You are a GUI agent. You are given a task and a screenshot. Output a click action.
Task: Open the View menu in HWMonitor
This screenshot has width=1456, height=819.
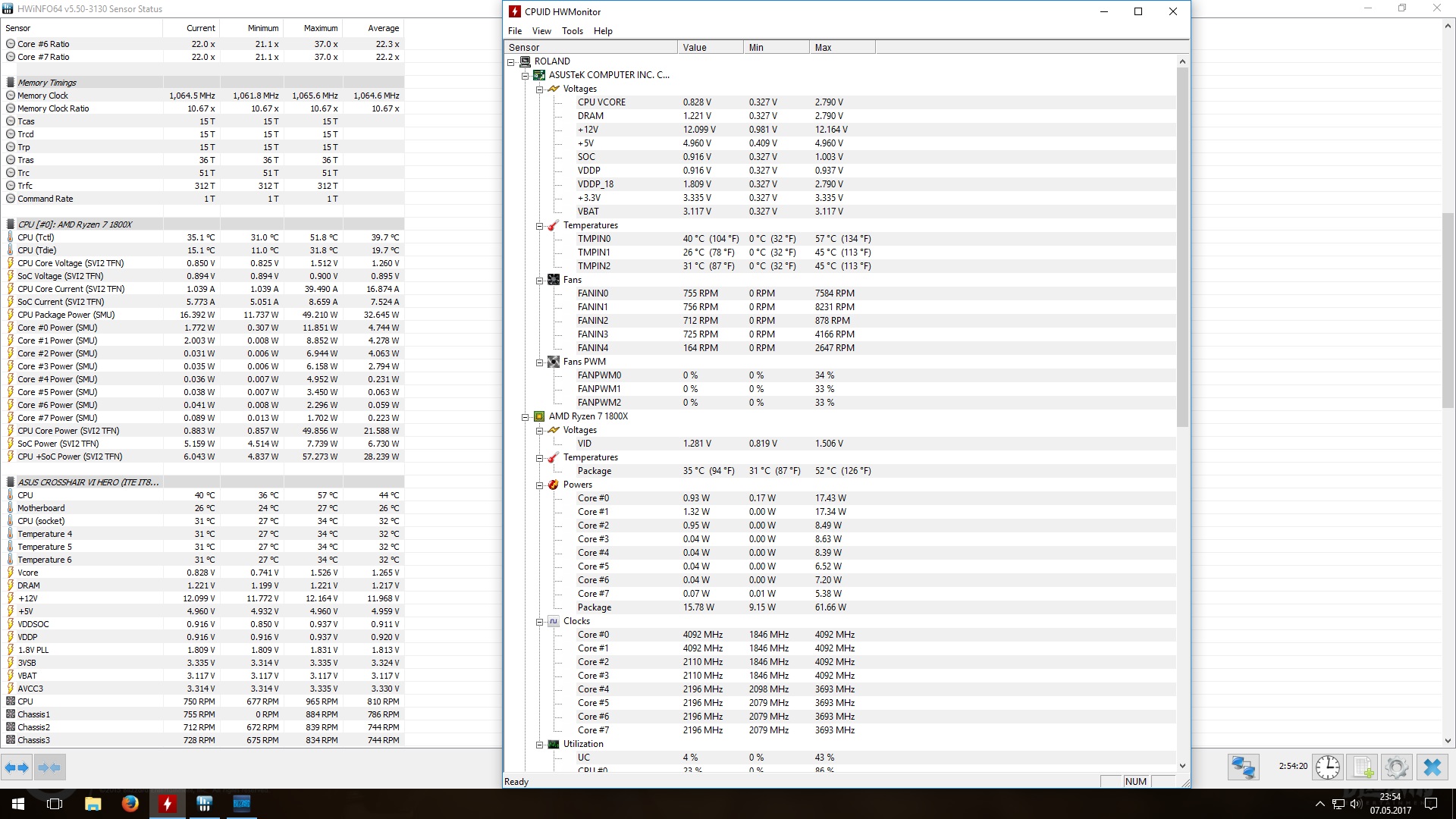pyautogui.click(x=541, y=31)
